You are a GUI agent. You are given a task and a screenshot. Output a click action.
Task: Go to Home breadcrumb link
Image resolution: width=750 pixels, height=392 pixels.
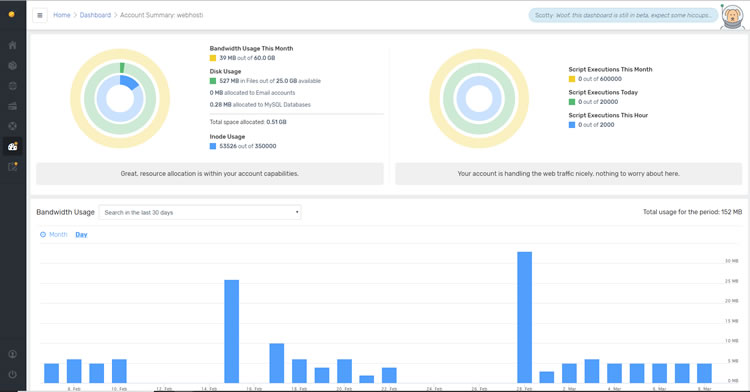62,15
